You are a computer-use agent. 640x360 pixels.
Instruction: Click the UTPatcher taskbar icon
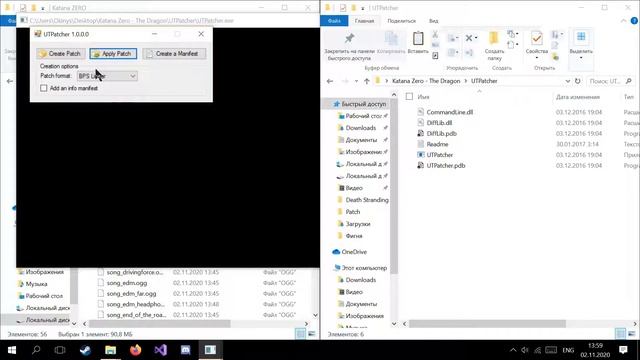pyautogui.click(x=210, y=350)
